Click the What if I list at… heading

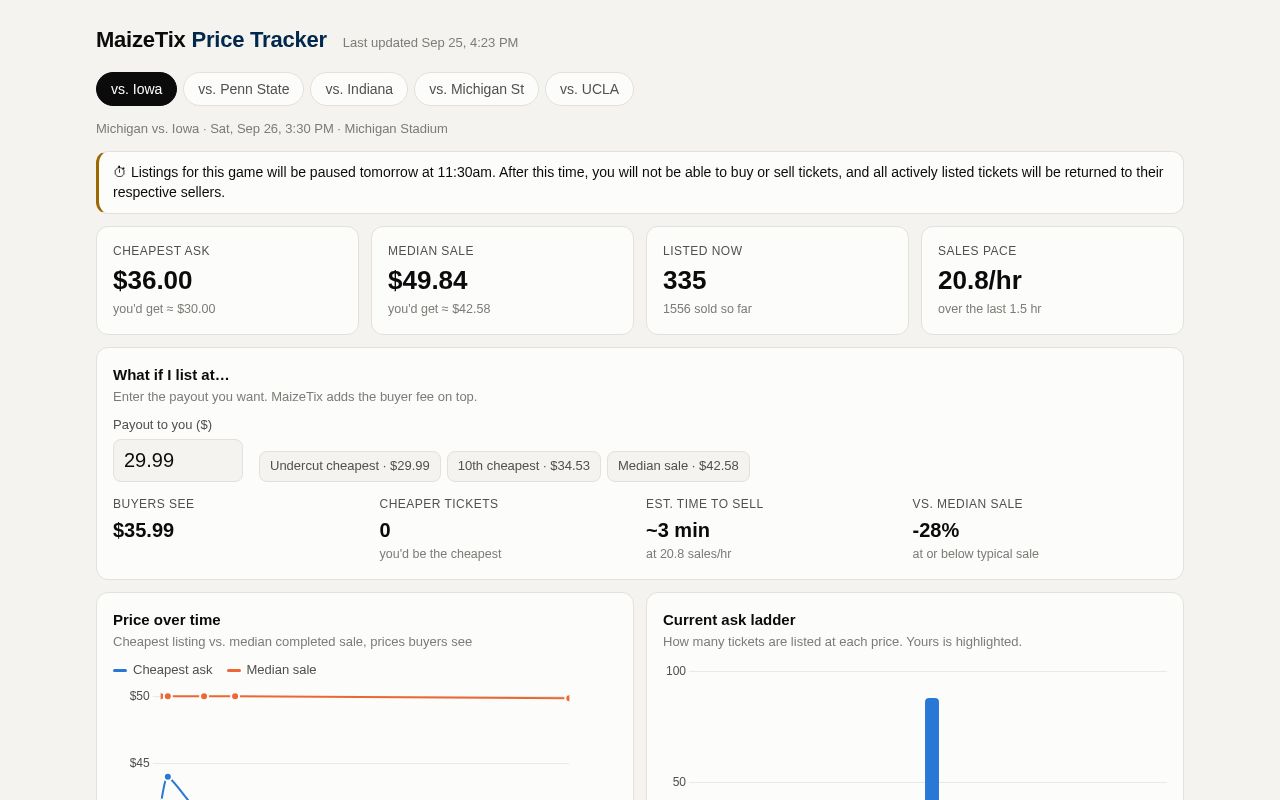pos(171,374)
